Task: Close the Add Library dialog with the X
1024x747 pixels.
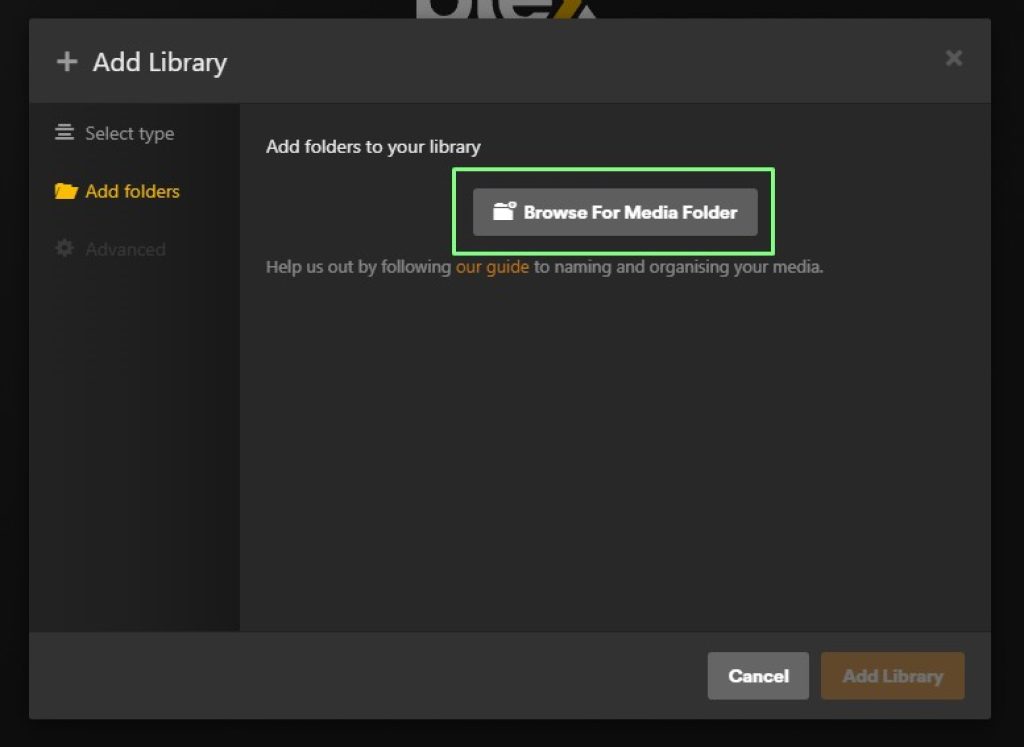Action: [954, 58]
